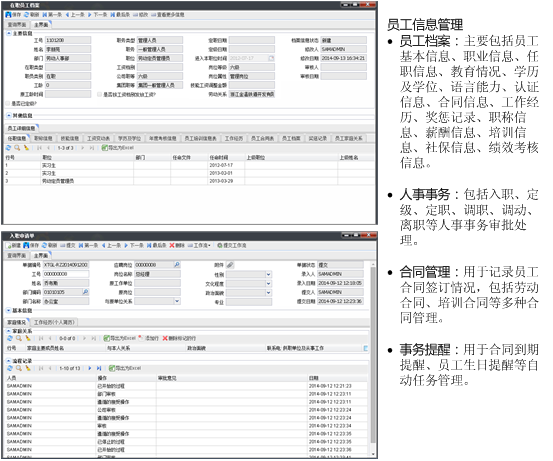553x461 pixels.
Task: Open the 与原单位关系 dropdown
Action: pyautogui.click(x=177, y=301)
